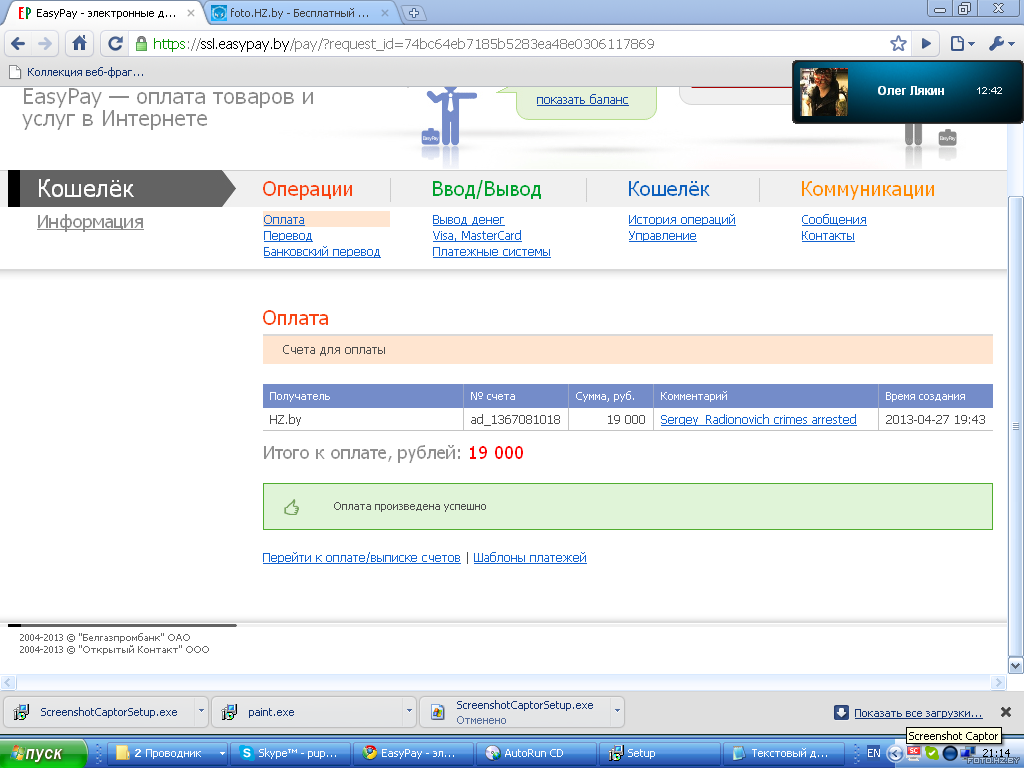Click the thumbs-up success icon
This screenshot has width=1024, height=768.
pyautogui.click(x=292, y=507)
